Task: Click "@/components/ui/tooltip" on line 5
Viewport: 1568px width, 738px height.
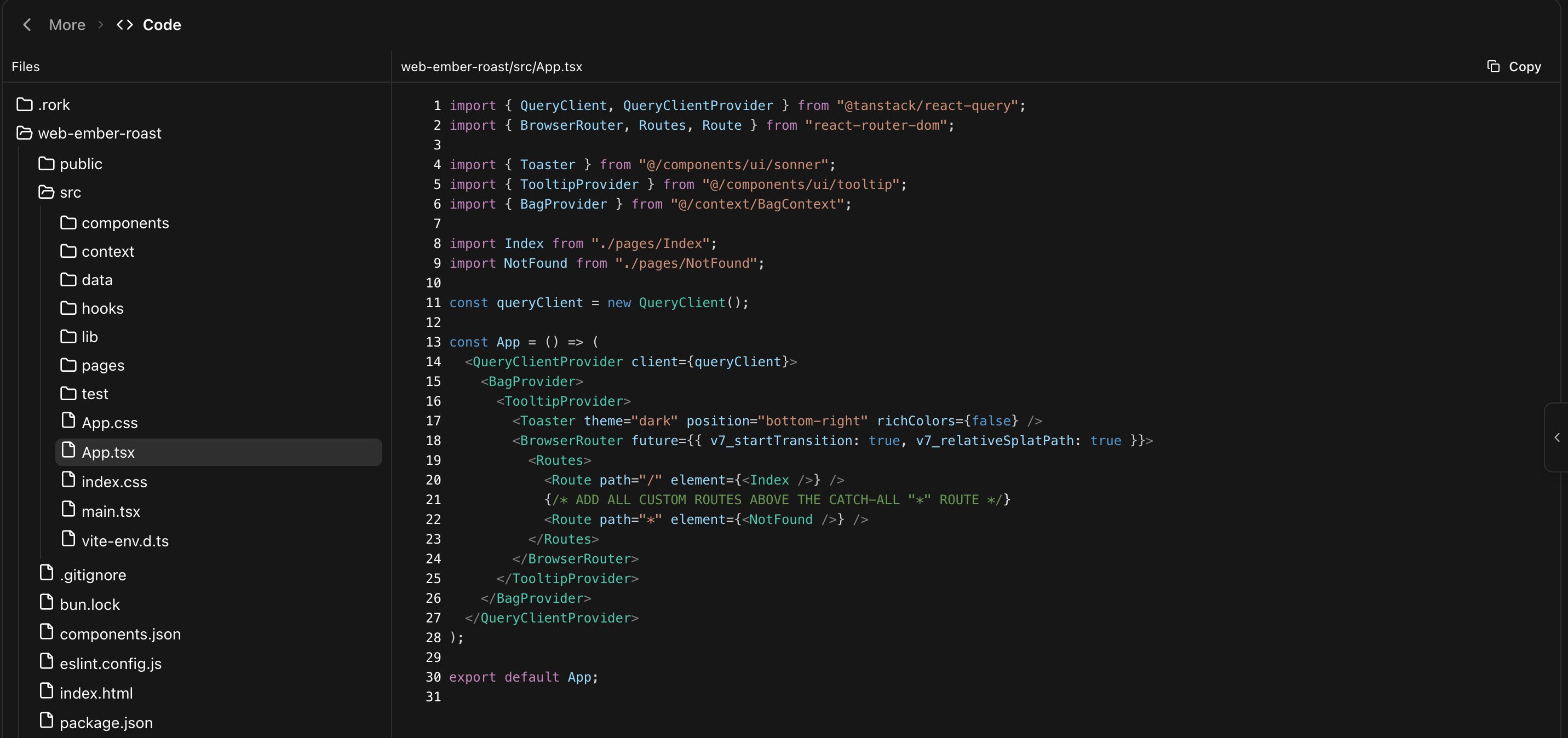Action: click(x=801, y=184)
